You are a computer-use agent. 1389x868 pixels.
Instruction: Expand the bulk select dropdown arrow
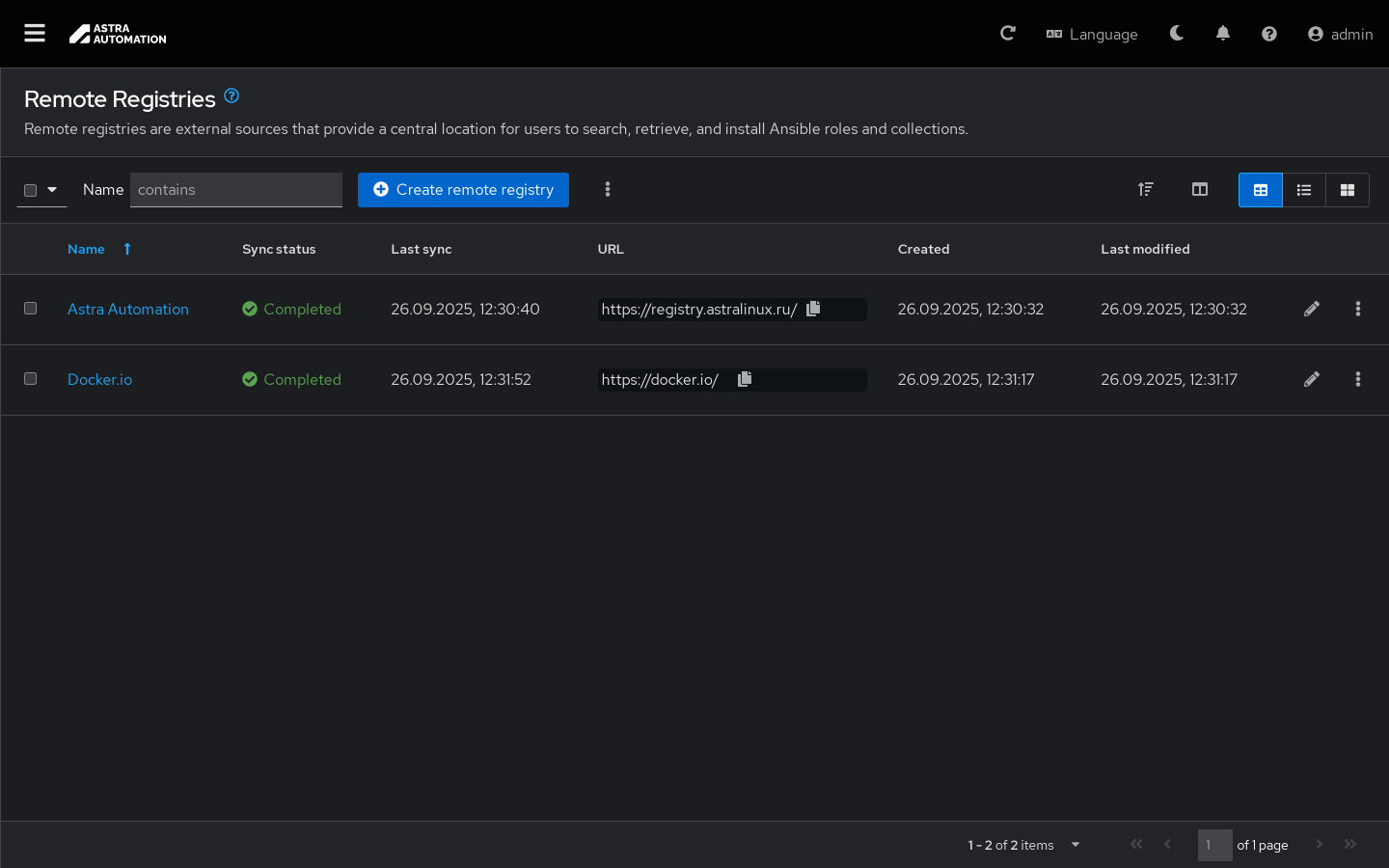[52, 190]
